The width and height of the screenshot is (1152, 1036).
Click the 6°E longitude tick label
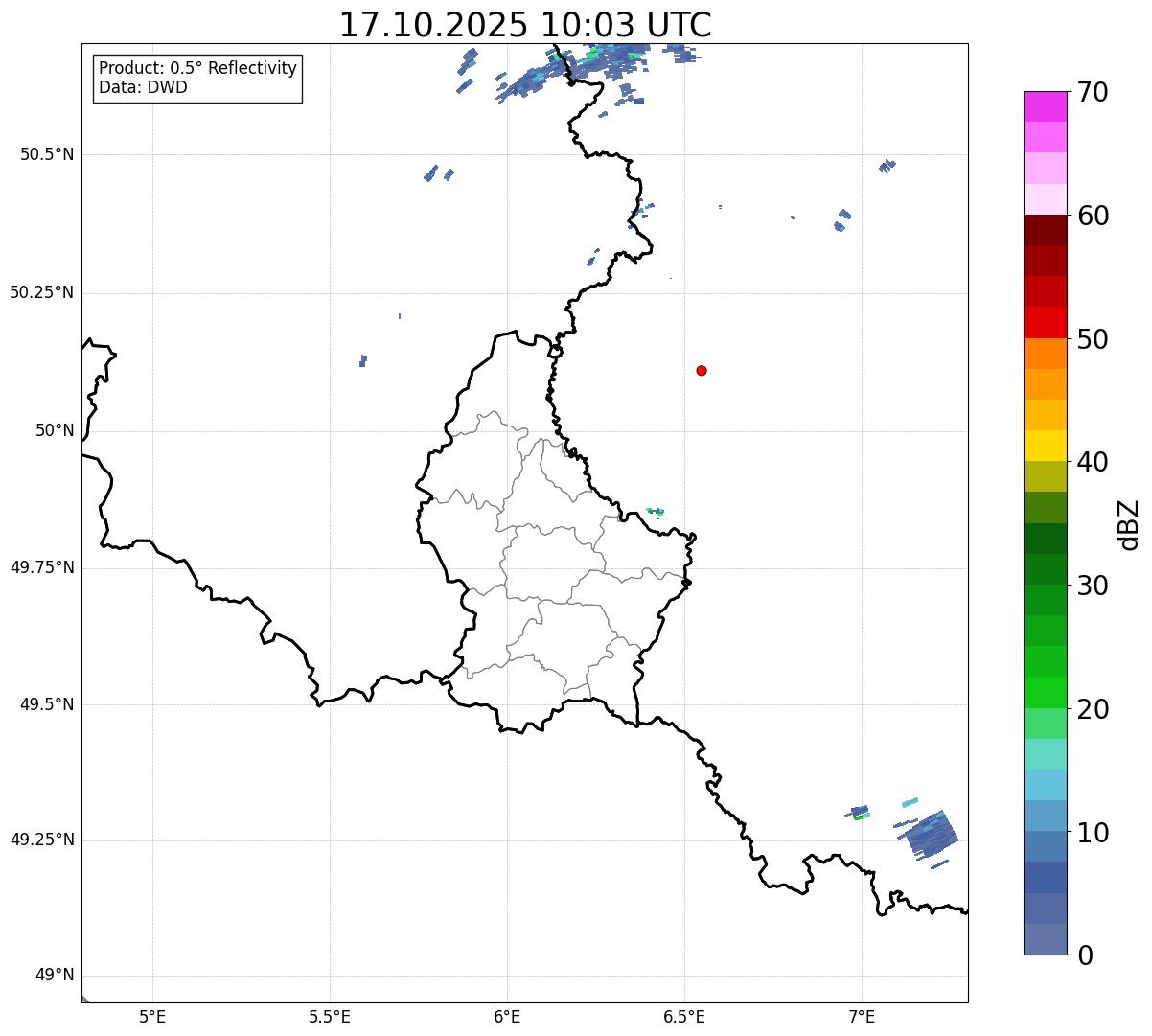[507, 1016]
